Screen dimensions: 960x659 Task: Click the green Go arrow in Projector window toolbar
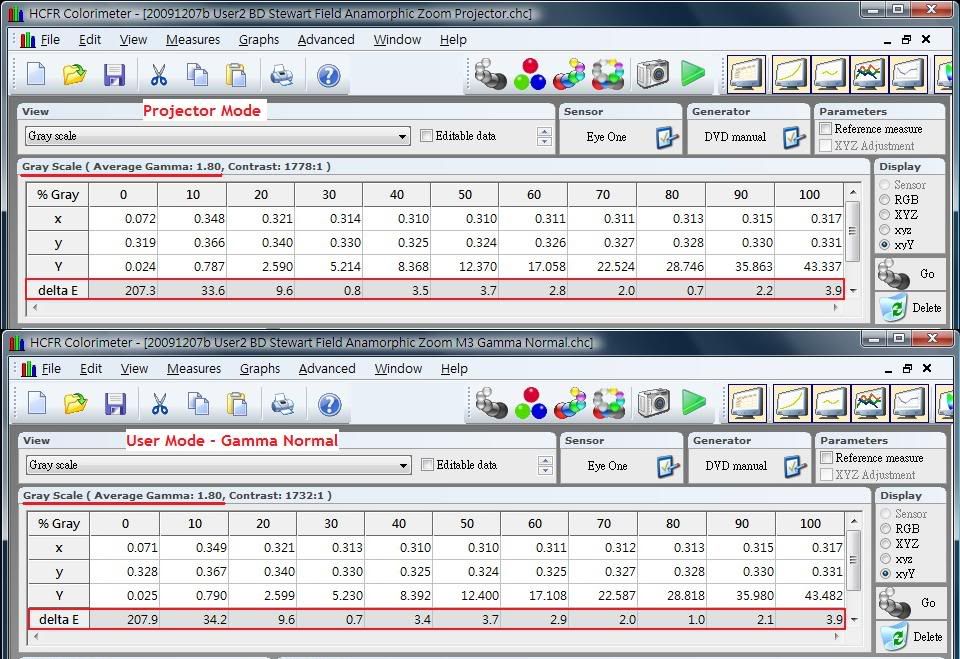click(693, 74)
